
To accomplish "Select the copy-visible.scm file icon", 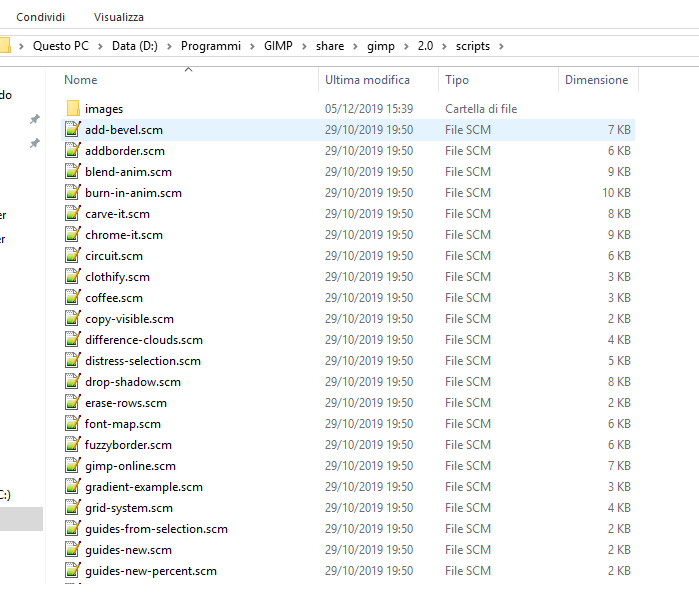I will [x=73, y=318].
